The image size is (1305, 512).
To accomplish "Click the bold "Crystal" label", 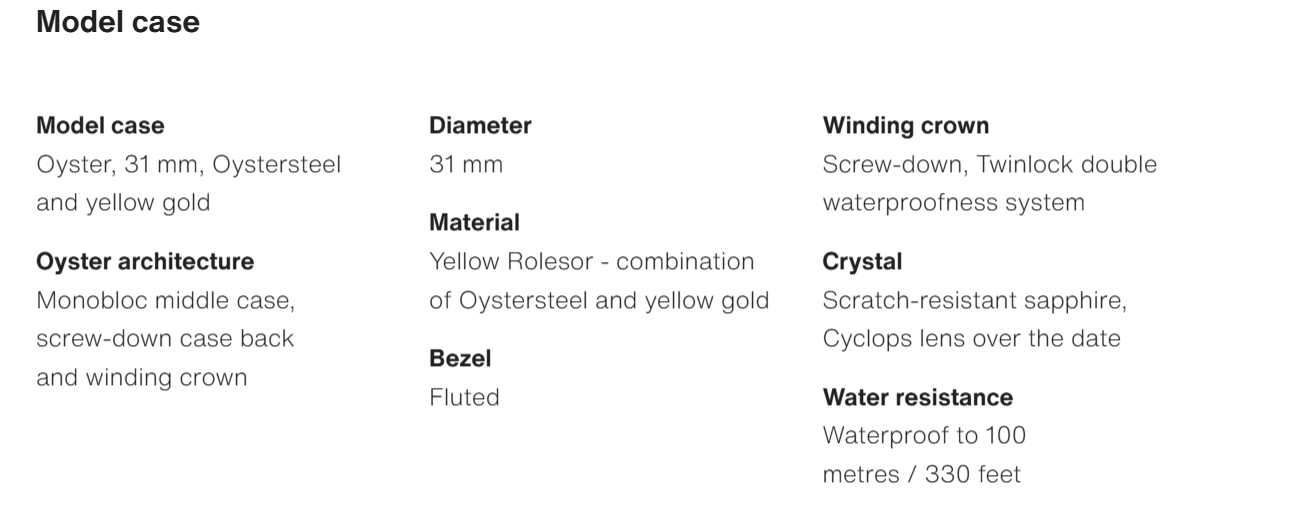I will (862, 262).
